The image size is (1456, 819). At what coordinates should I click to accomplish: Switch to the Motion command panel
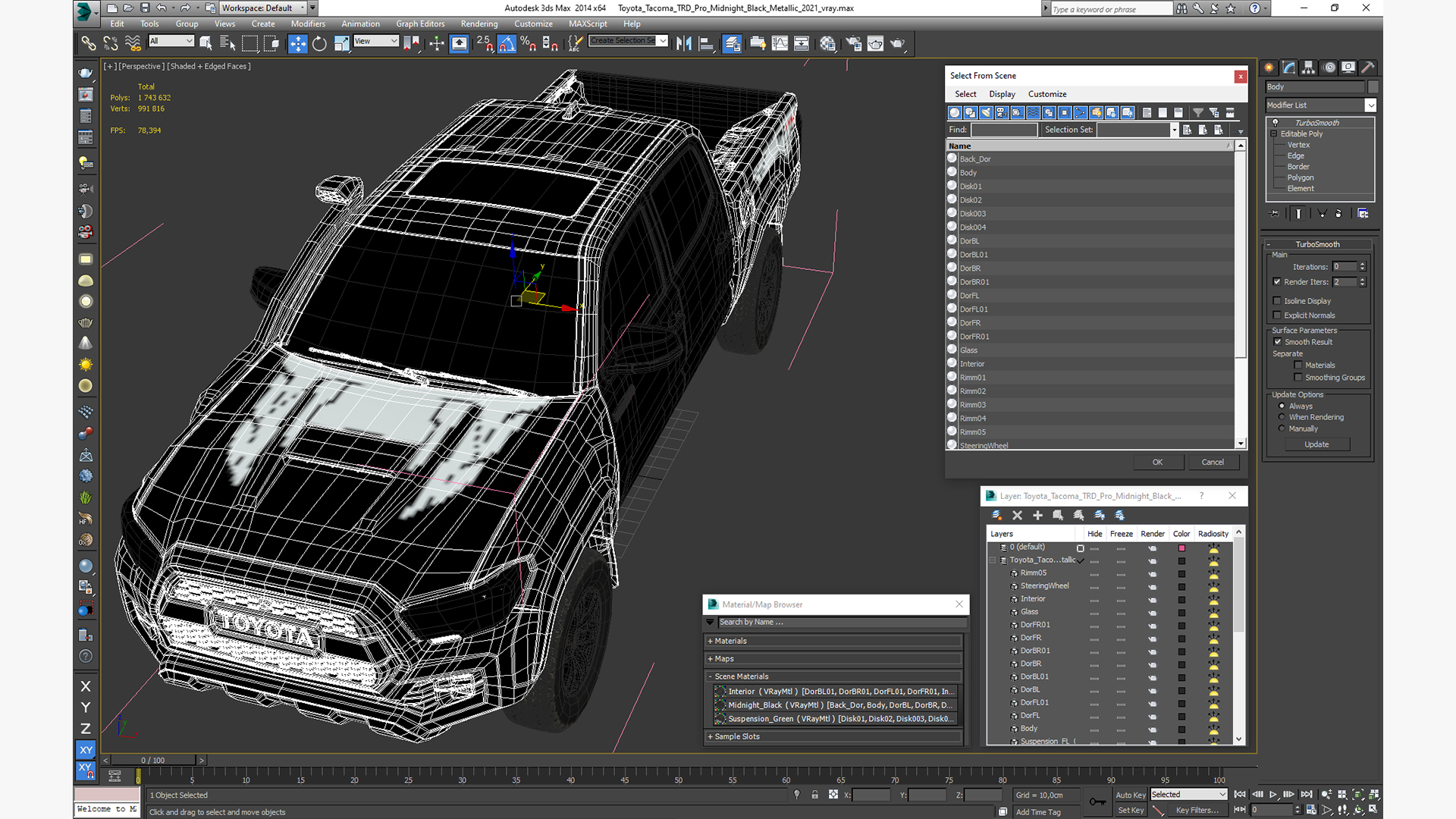[x=1329, y=67]
